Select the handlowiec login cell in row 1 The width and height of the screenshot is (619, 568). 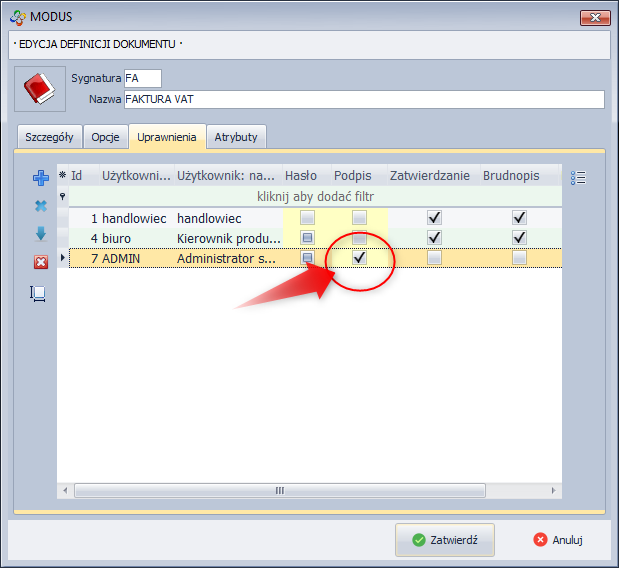[137, 218]
